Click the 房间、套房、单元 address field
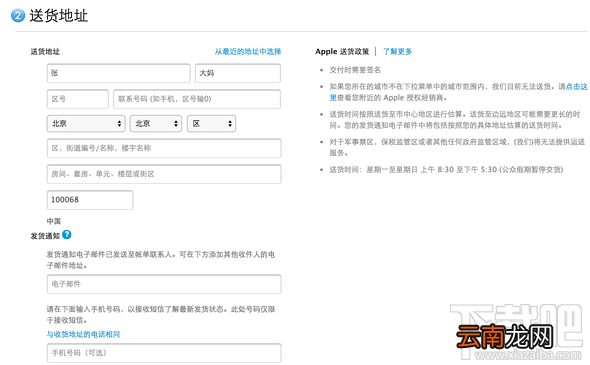590x365 pixels. click(164, 174)
